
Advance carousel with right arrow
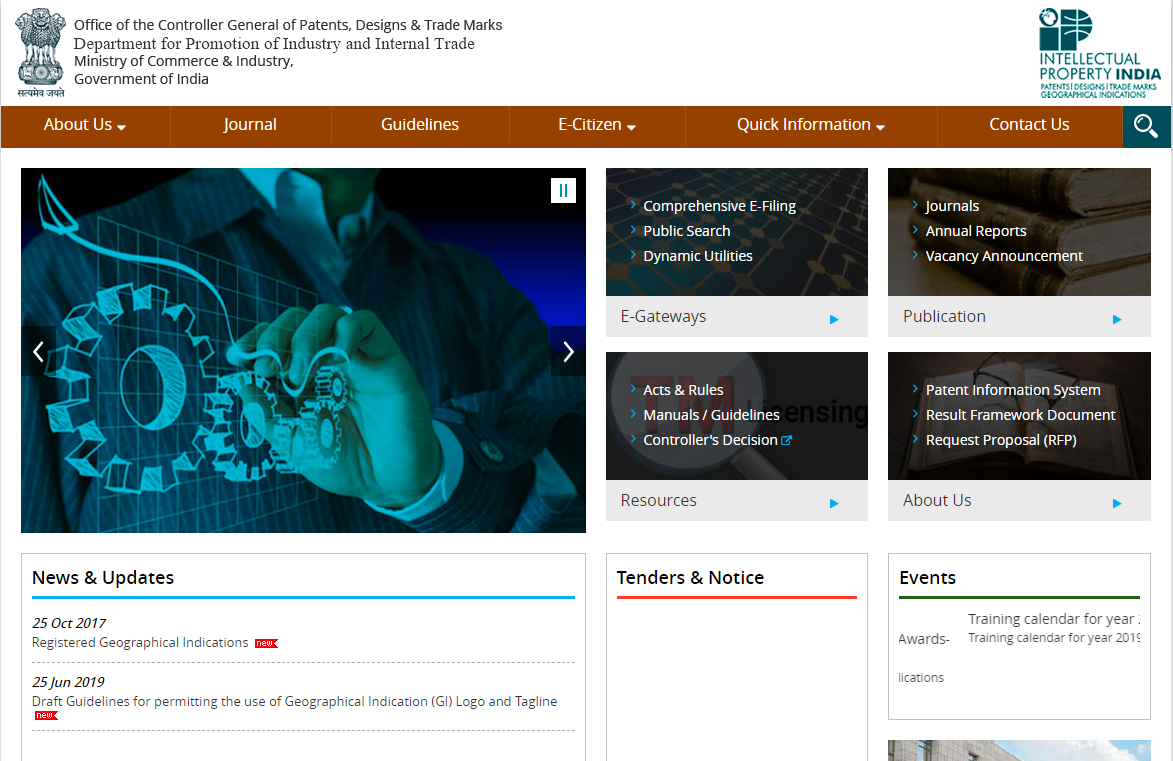[568, 351]
